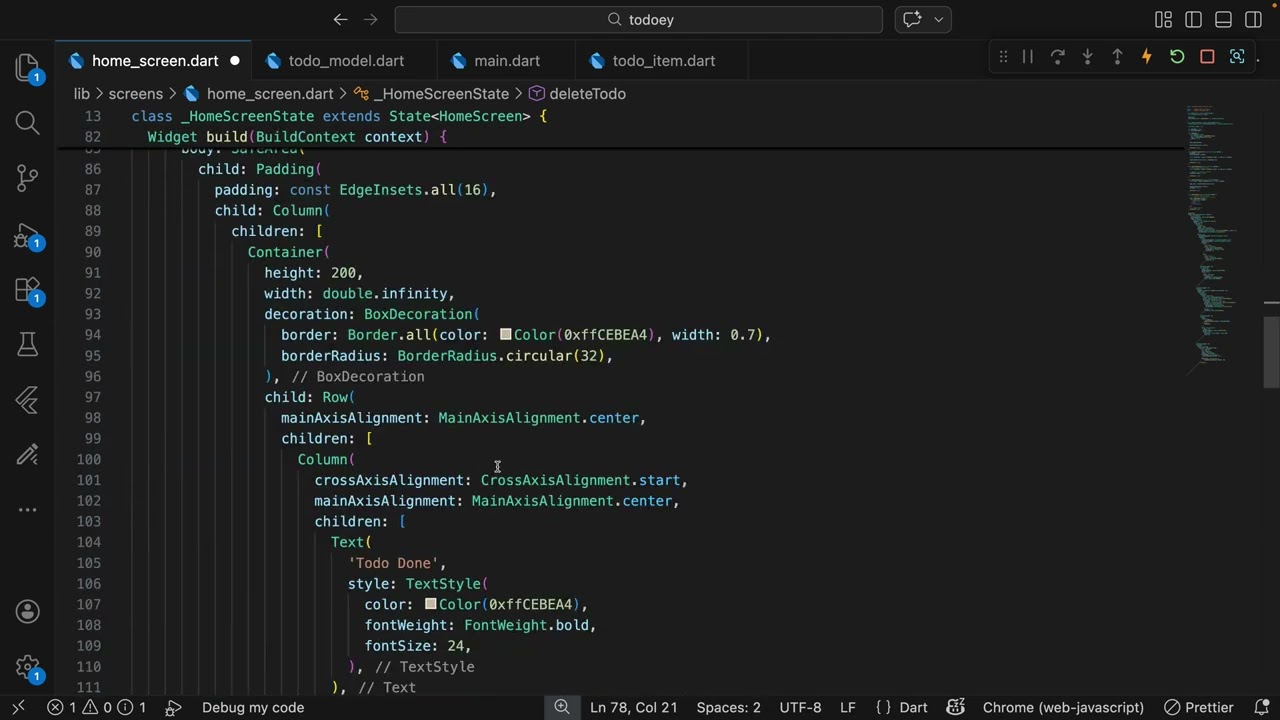Screen dimensions: 1280x720
Task: Click the Spaces: 2 indentation setting
Action: point(728,707)
